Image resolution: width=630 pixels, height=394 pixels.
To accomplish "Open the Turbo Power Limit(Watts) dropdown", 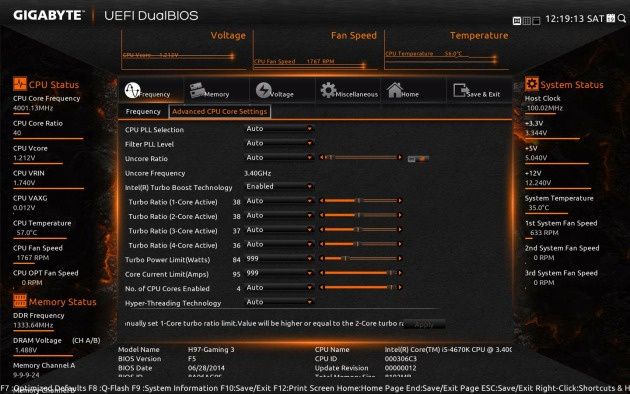I will (278, 259).
